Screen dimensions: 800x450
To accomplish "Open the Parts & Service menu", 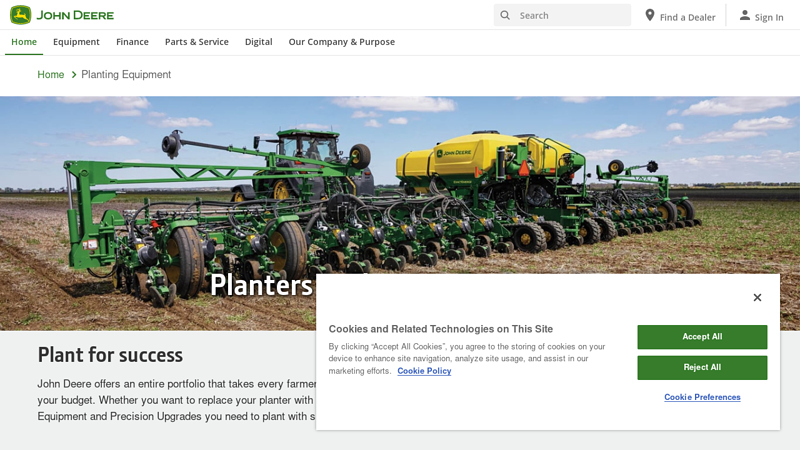I will 196,42.
